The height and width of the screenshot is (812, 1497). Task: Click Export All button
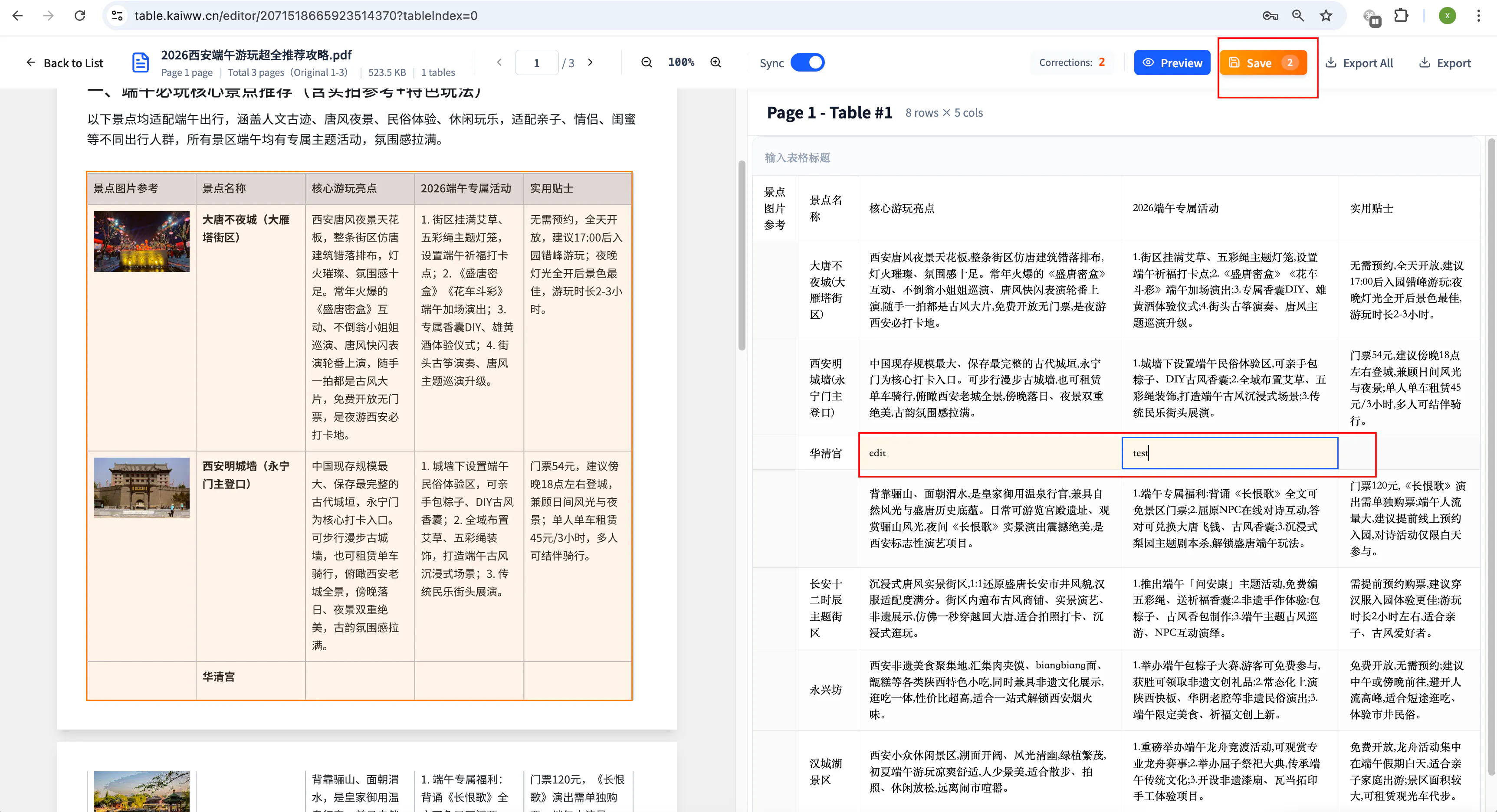[x=1359, y=63]
